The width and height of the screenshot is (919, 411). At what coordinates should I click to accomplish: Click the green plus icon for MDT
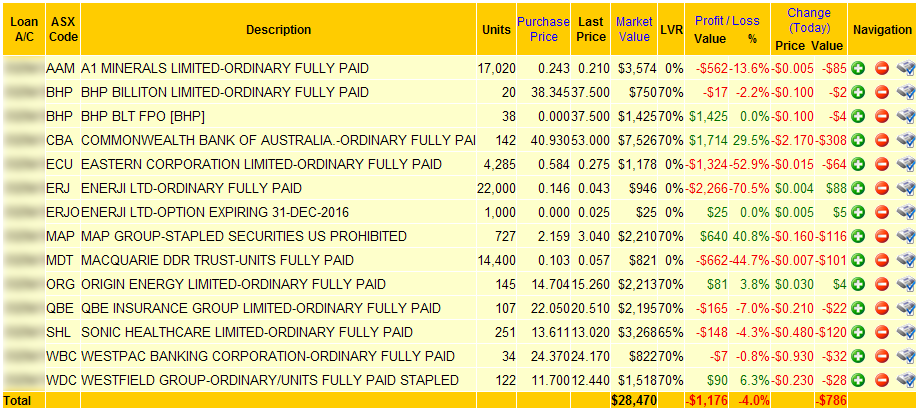click(858, 260)
